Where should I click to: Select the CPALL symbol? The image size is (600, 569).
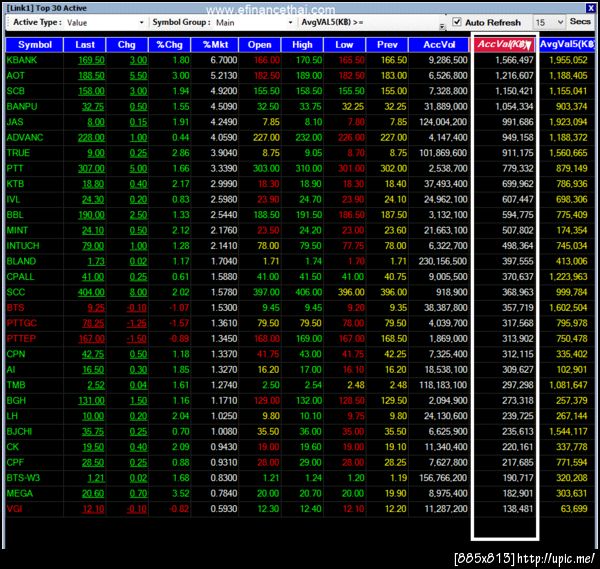pyautogui.click(x=20, y=277)
